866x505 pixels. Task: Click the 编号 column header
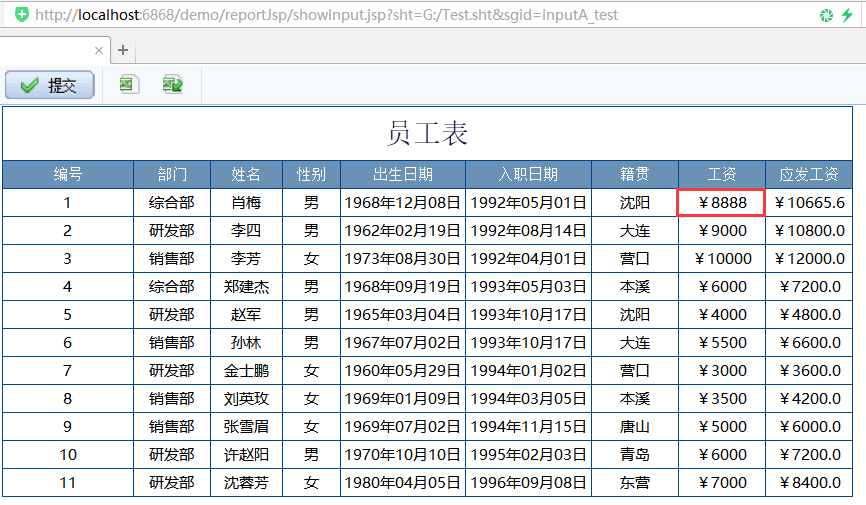(68, 175)
